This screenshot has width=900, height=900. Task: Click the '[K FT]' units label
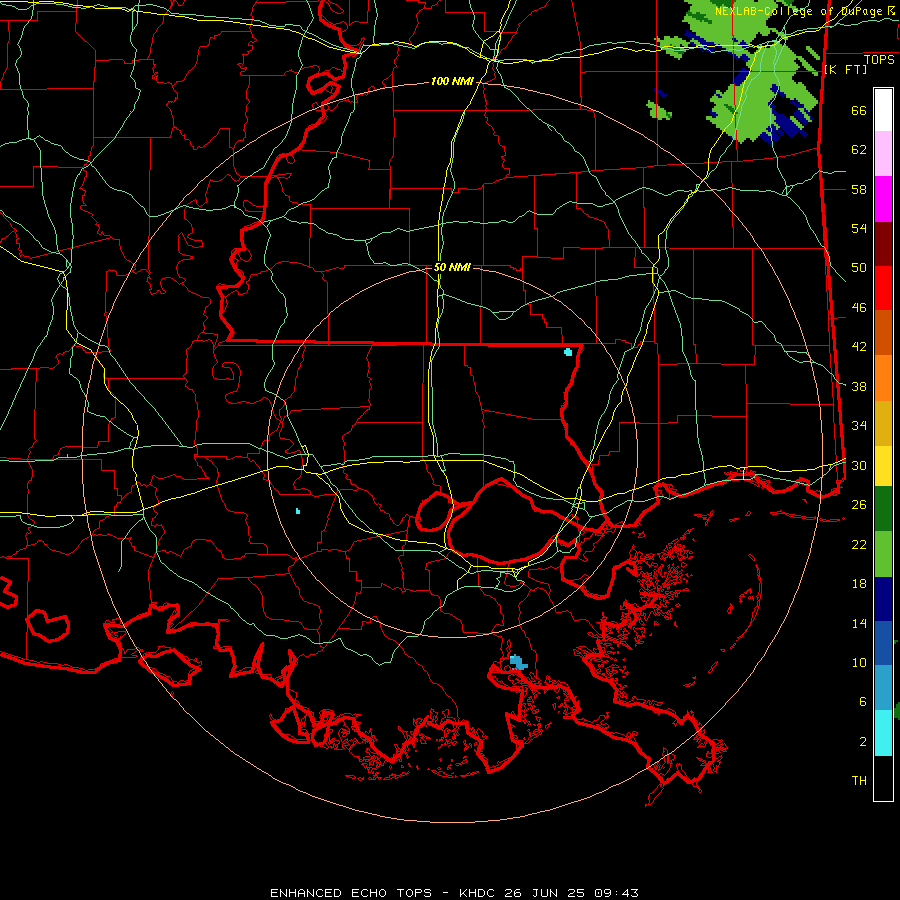click(845, 69)
